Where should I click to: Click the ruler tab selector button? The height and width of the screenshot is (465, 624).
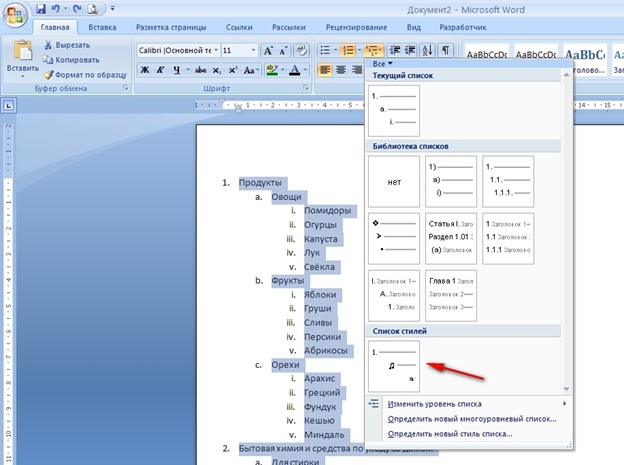(9, 106)
